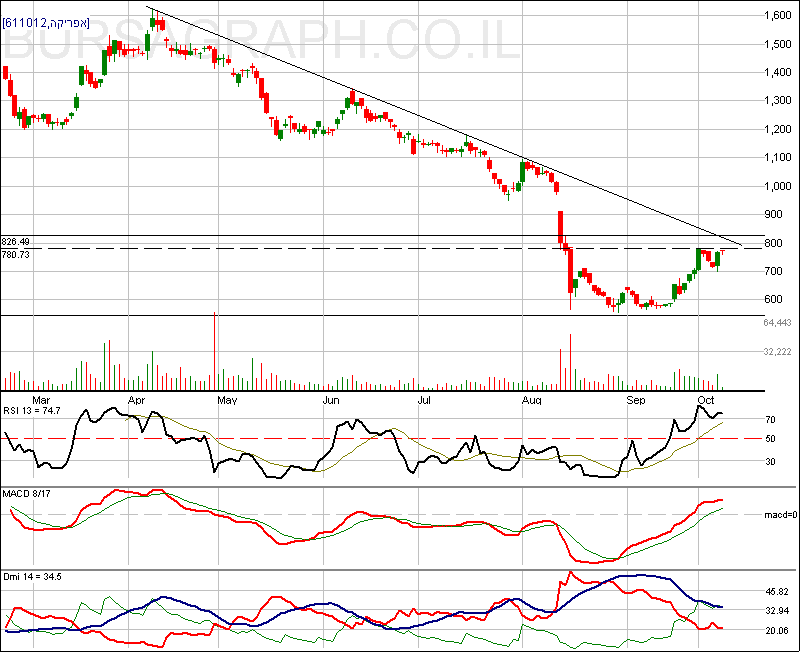Click the 1,400 price axis value

[x=778, y=72]
